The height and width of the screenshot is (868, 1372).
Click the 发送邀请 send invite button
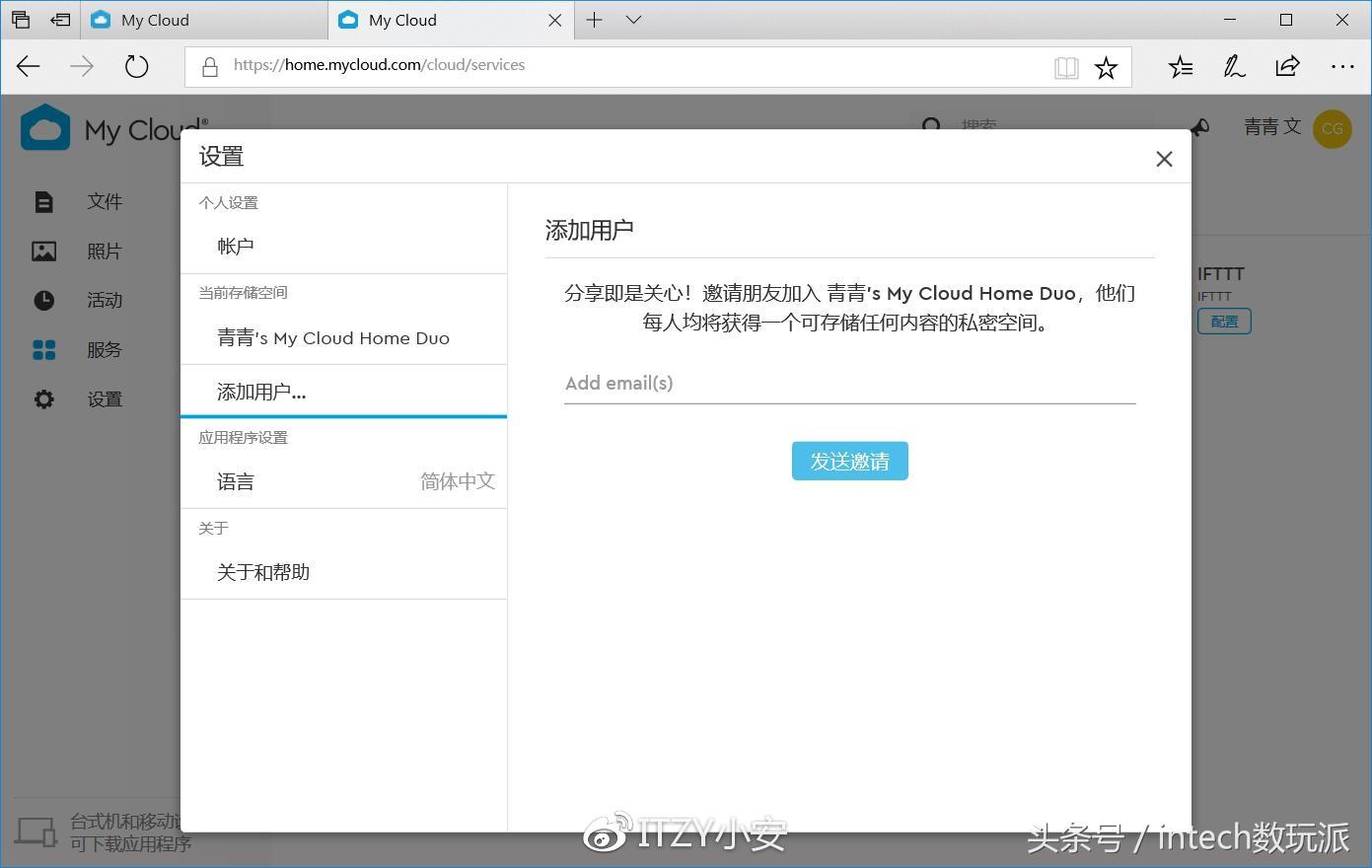click(x=849, y=461)
